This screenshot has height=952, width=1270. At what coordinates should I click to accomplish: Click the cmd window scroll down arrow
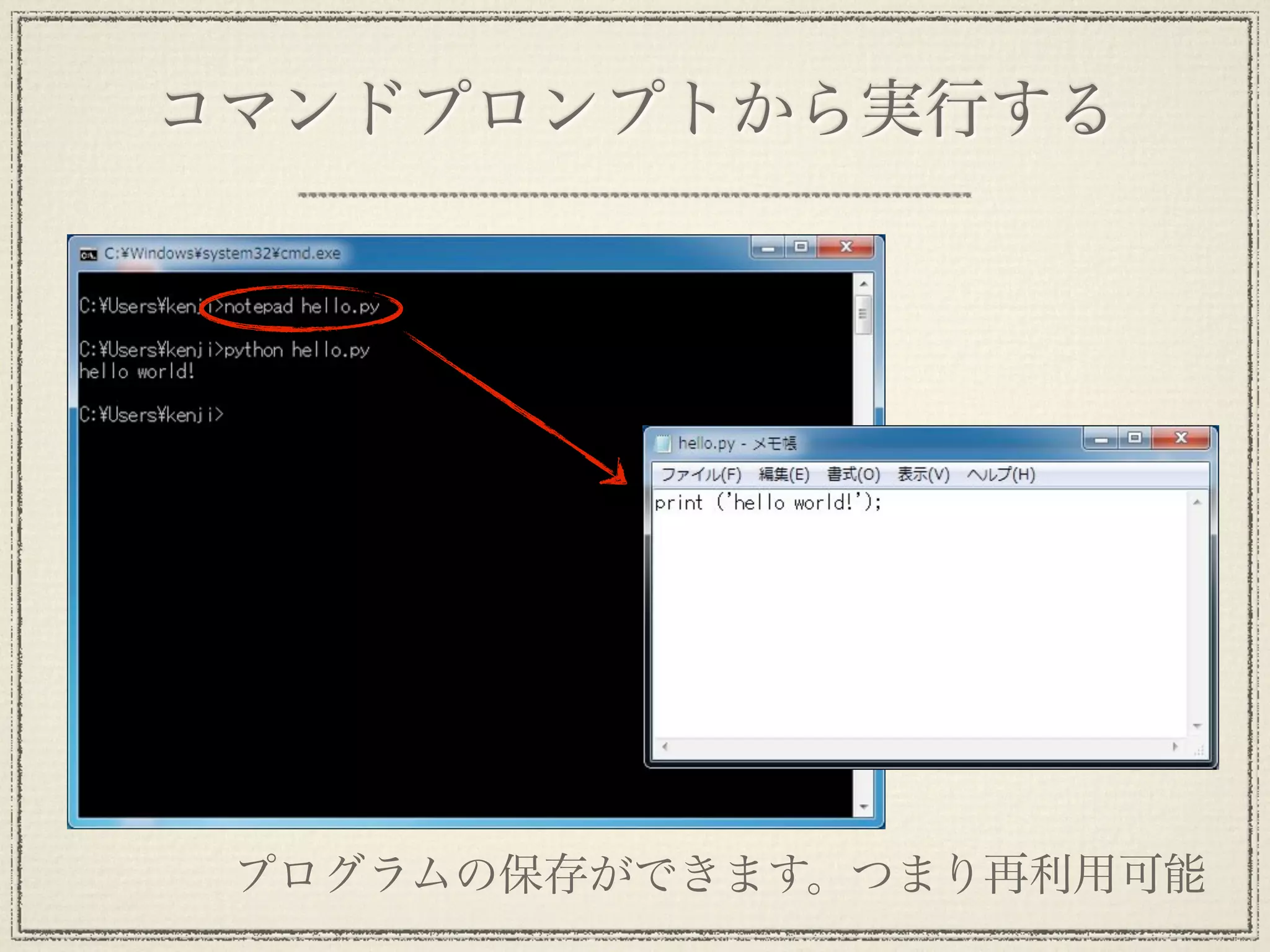coord(863,807)
